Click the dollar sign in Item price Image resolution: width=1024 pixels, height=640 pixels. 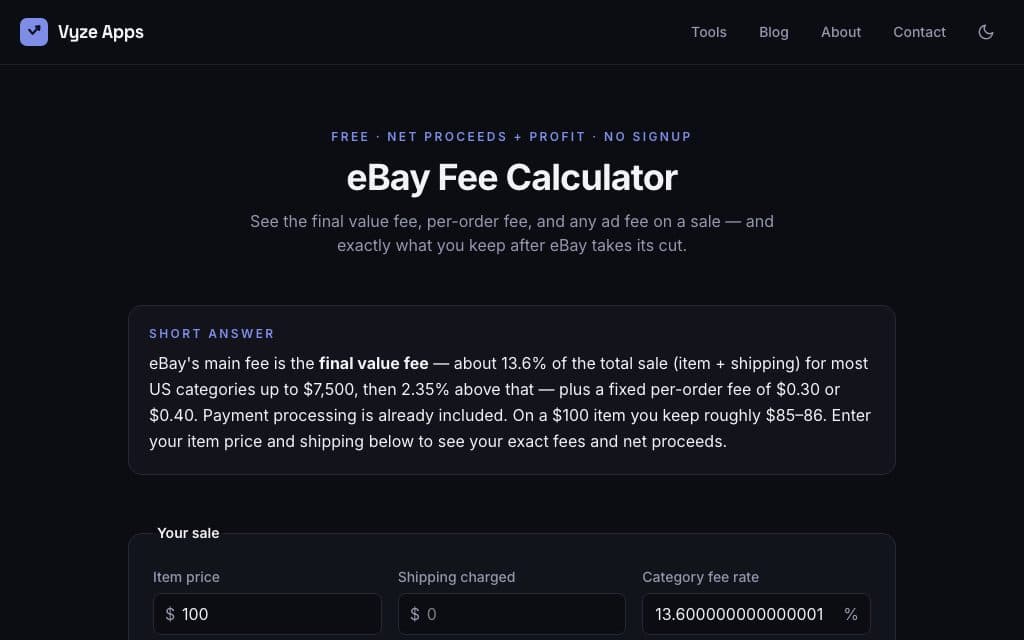click(x=170, y=614)
